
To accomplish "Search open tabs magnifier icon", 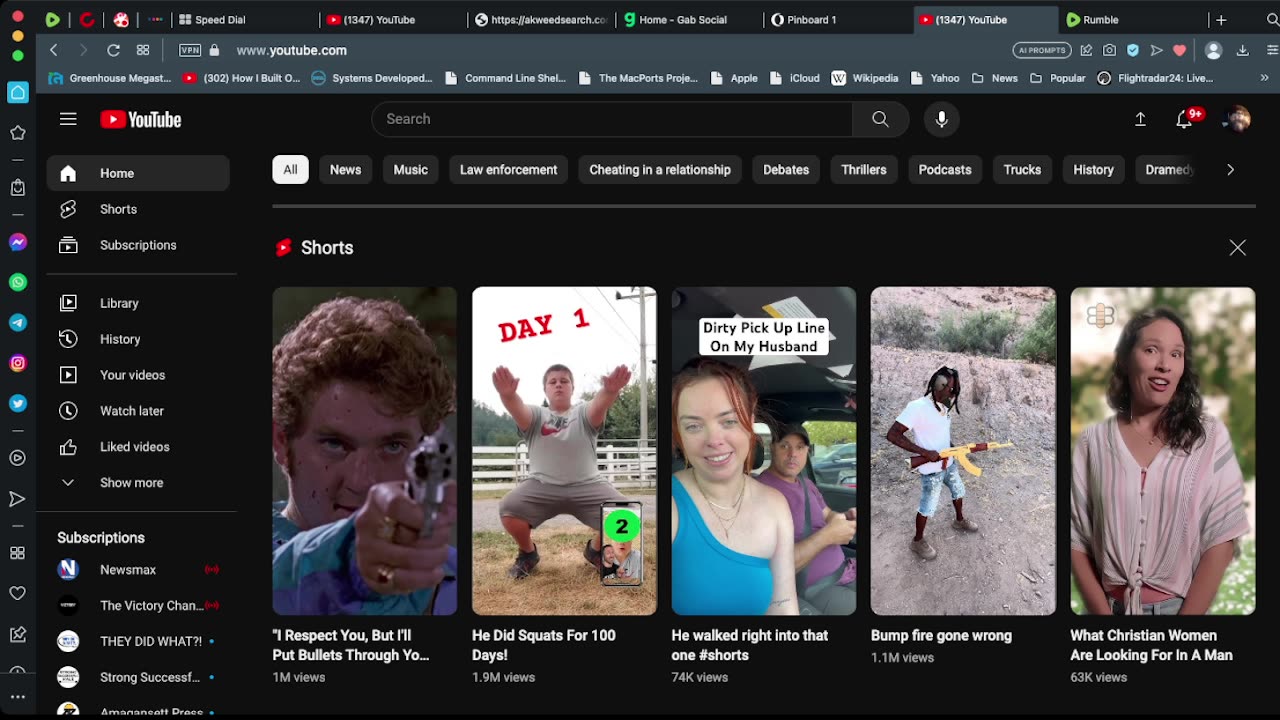I will 1272,19.
